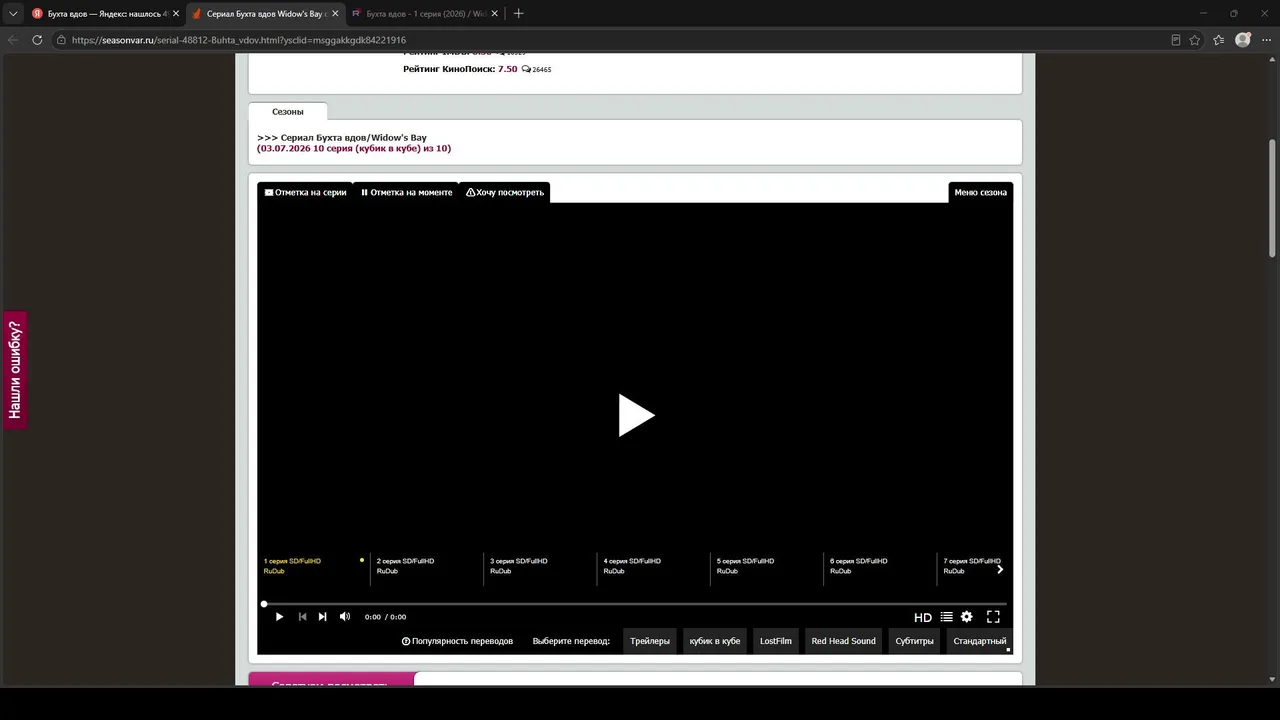Click the Хочу посмотреть warning icon
1280x720 pixels.
click(x=470, y=192)
